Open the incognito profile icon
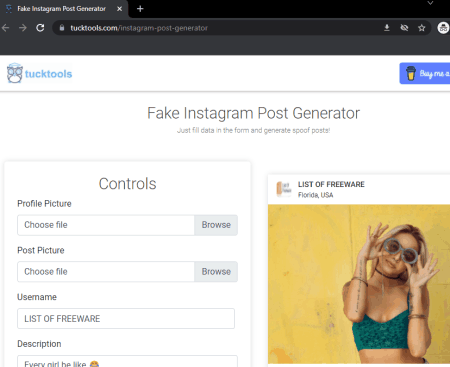This screenshot has width=450, height=367. 443,28
